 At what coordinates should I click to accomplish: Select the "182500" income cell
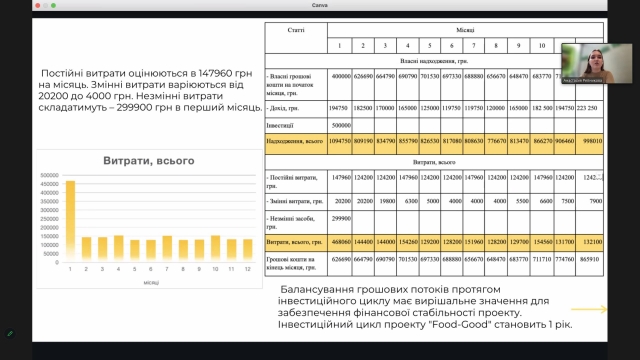point(362,108)
